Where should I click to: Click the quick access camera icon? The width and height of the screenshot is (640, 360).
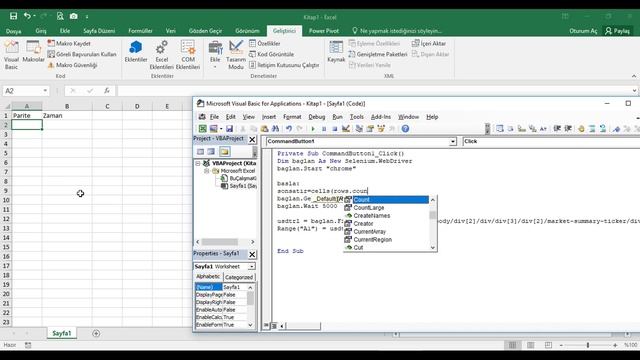tap(73, 16)
